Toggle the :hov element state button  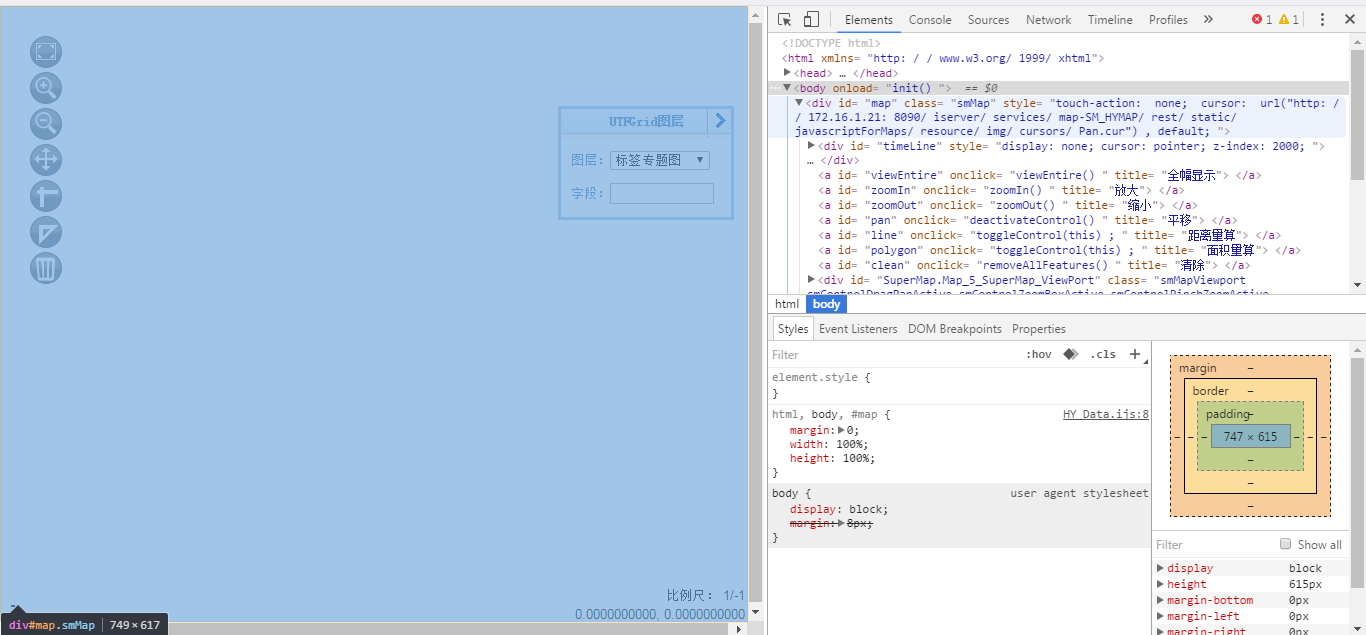point(1039,354)
